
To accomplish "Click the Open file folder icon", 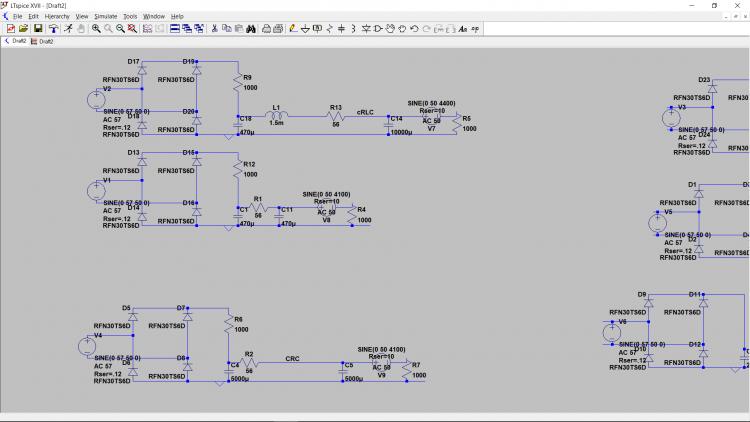I will [x=23, y=28].
